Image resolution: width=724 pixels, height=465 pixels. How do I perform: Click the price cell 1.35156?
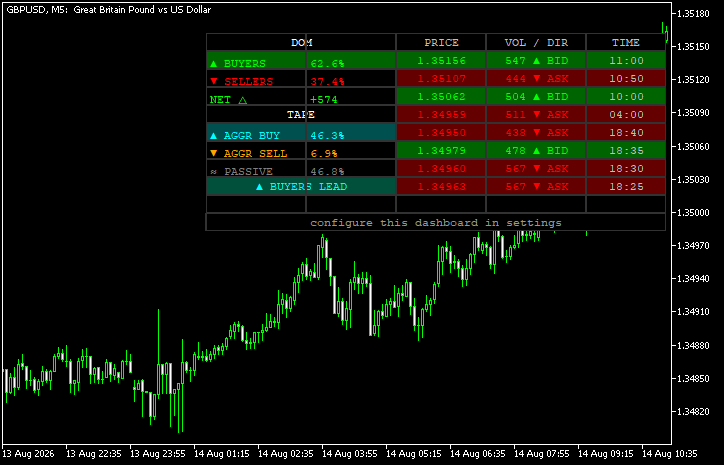tap(441, 60)
